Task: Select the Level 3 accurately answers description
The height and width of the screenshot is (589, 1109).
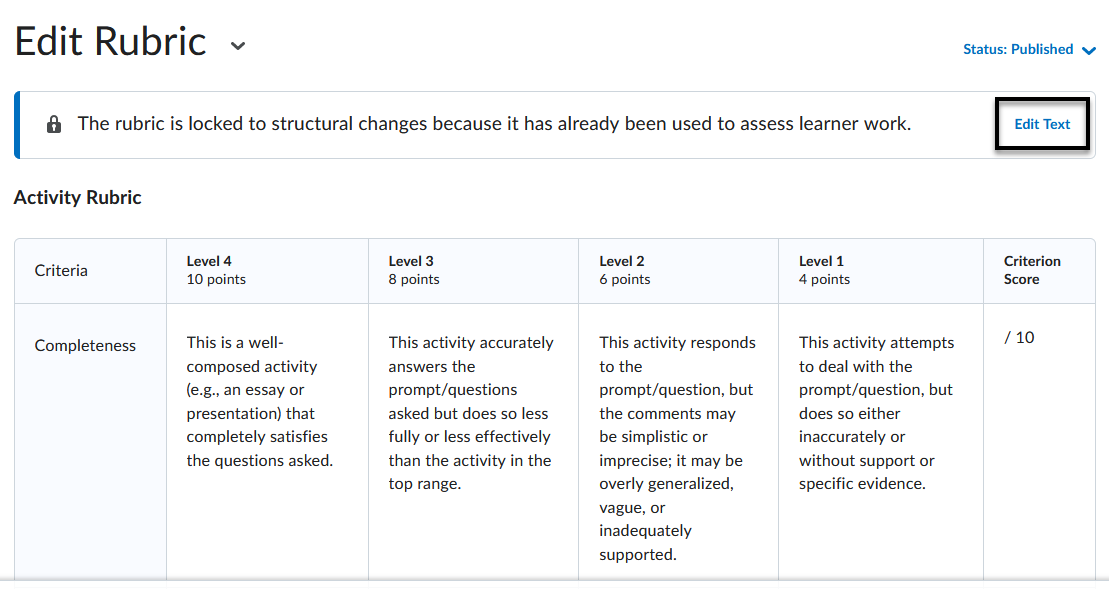Action: (x=470, y=413)
